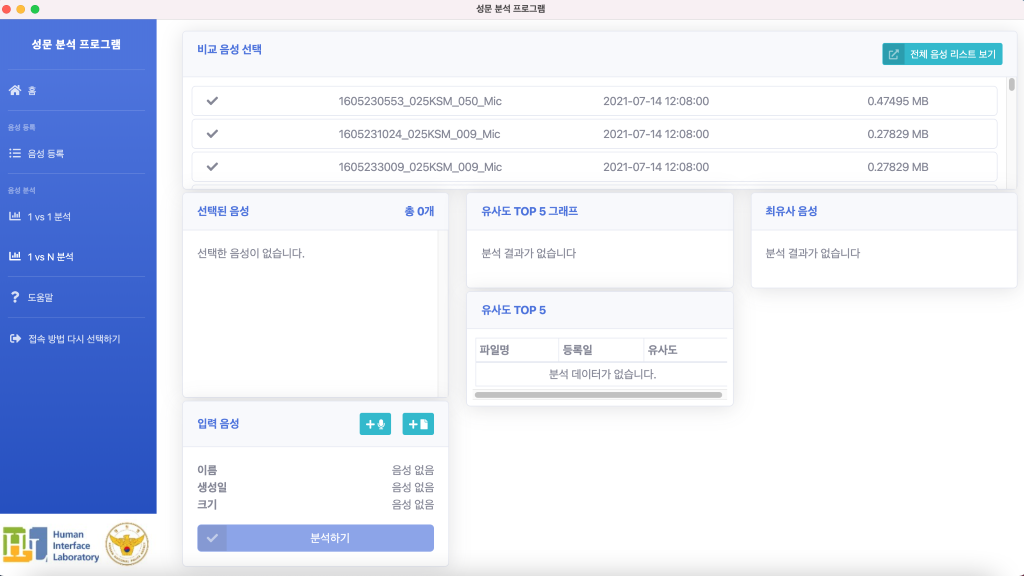Select 접속 방법 다시 선택하기
1024x576 pixels.
pyautogui.click(x=76, y=339)
